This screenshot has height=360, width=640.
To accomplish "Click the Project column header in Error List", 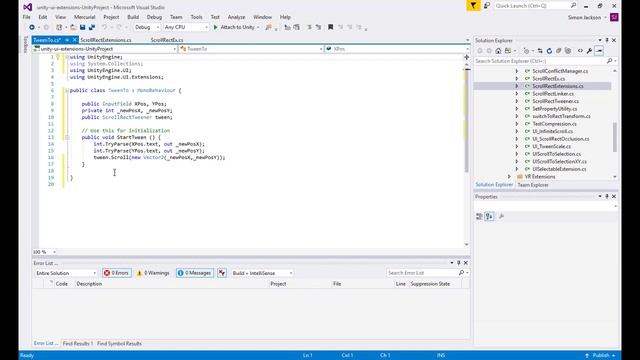I will click(x=278, y=284).
